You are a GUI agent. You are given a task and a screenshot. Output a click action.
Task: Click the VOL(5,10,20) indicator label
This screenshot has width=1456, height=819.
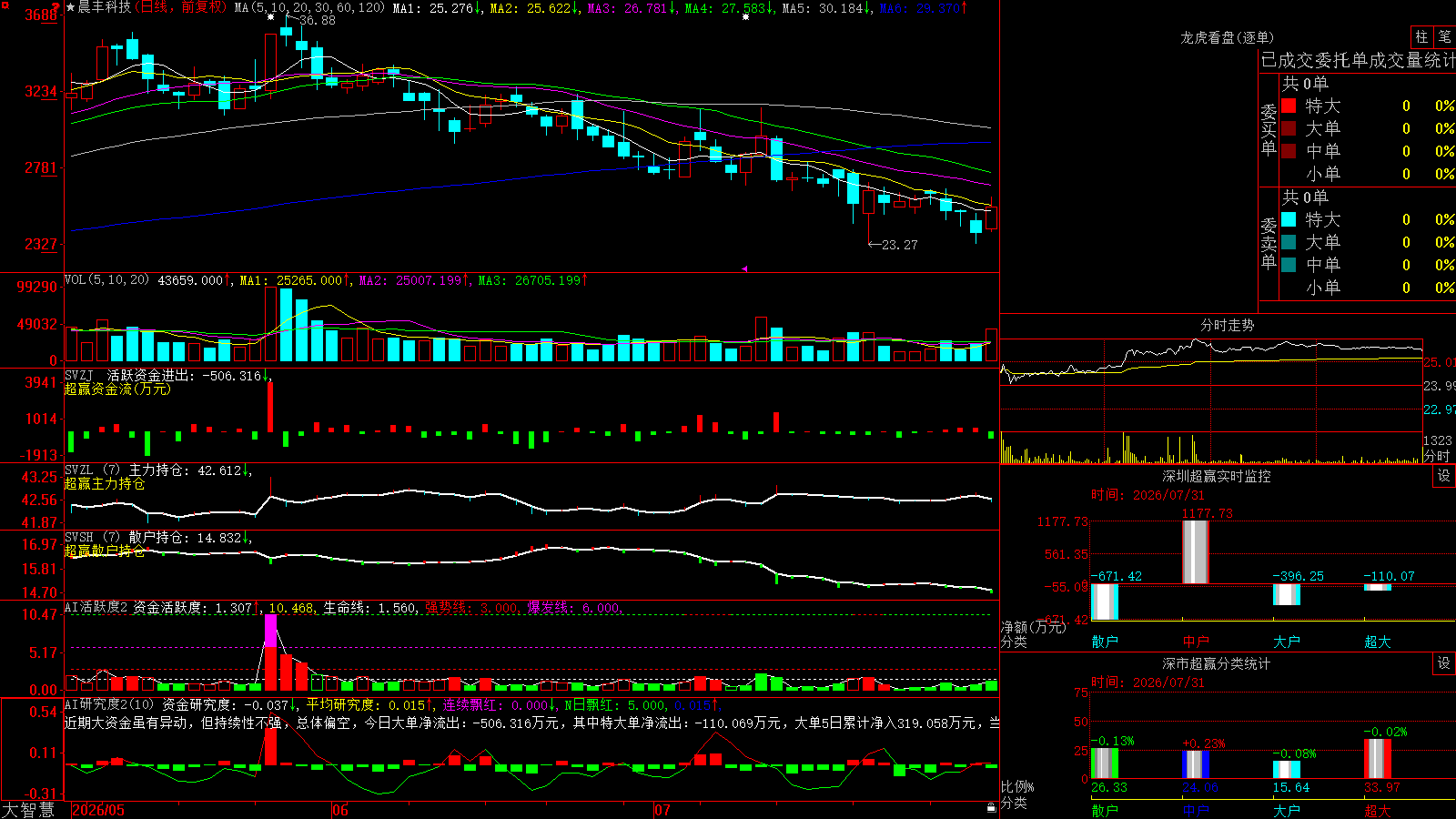pyautogui.click(x=107, y=280)
